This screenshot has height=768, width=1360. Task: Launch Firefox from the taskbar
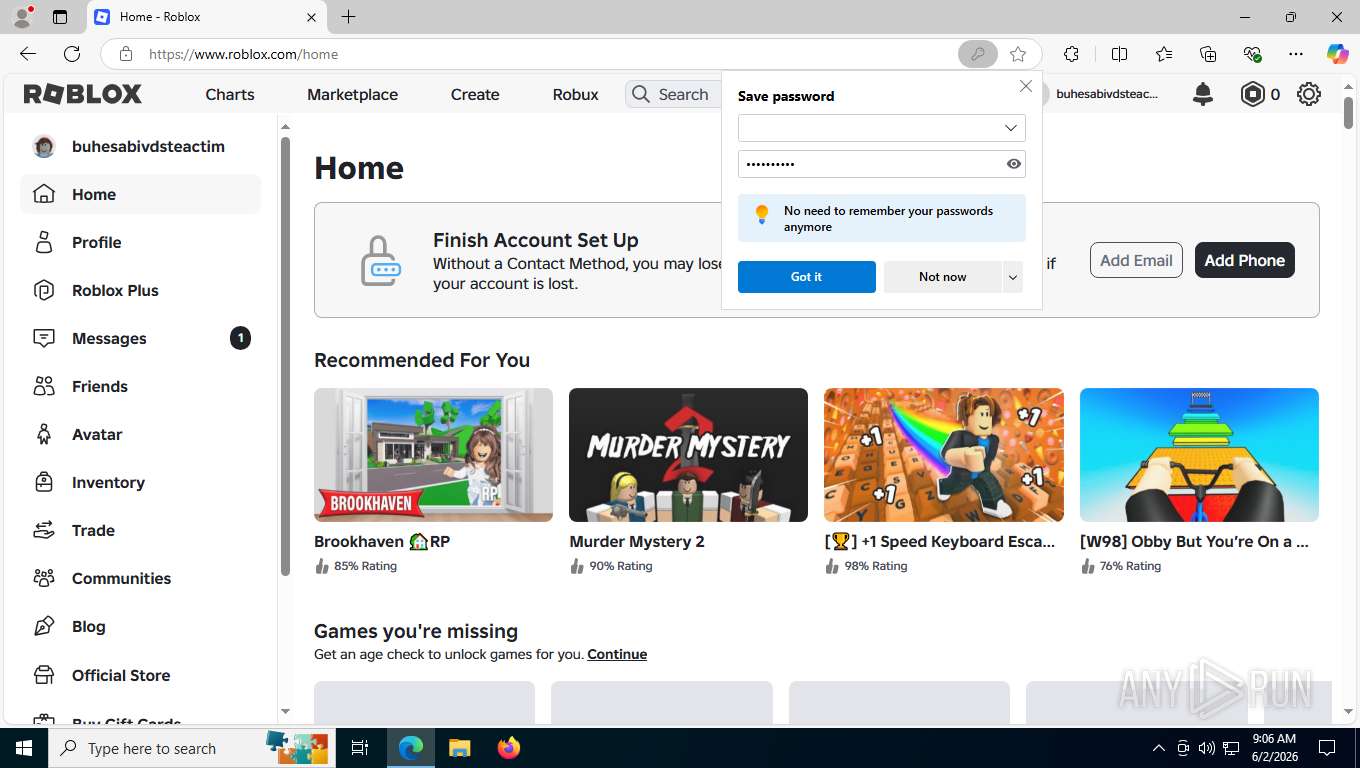click(509, 748)
